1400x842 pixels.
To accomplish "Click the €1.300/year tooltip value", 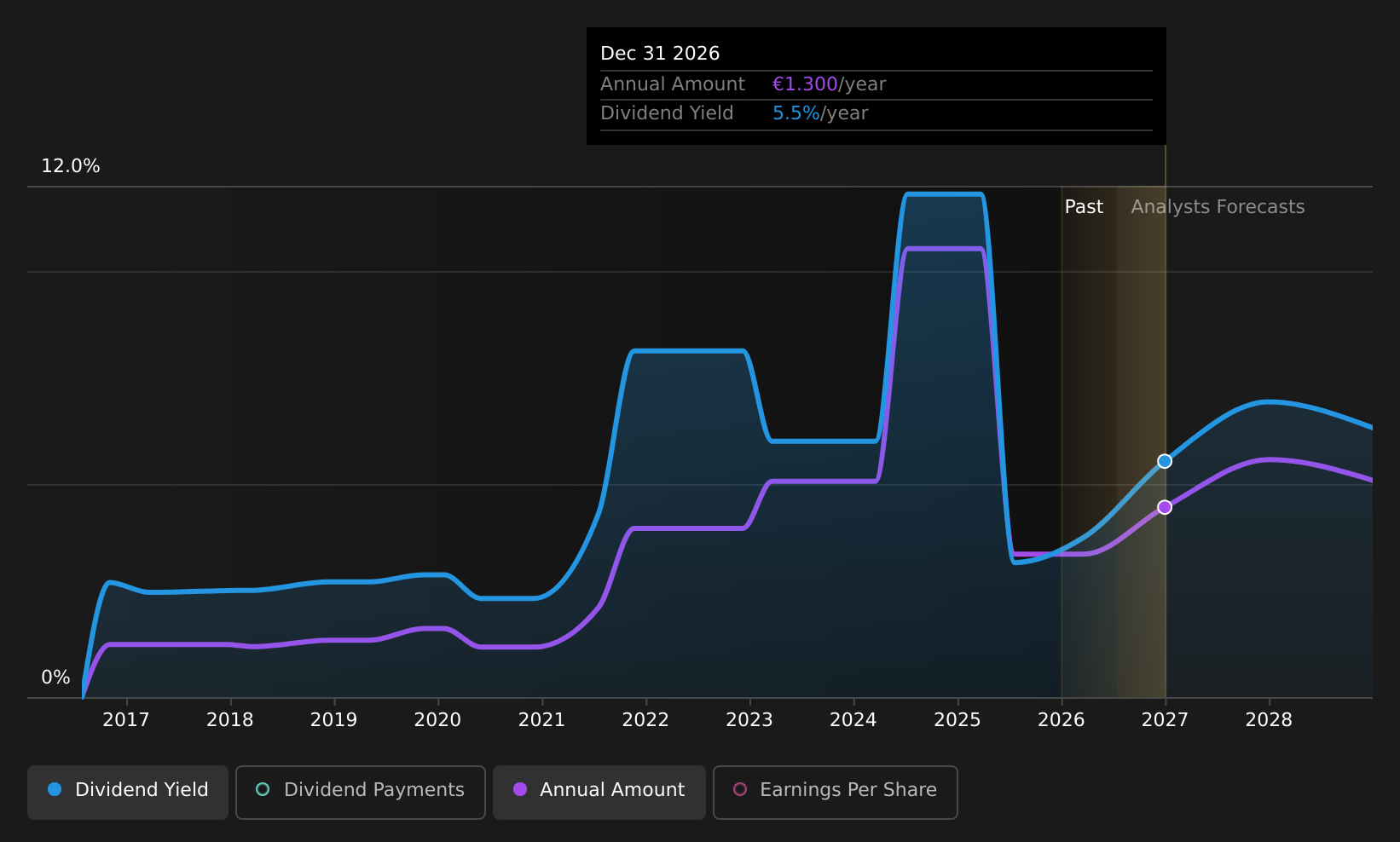I will pyautogui.click(x=829, y=84).
